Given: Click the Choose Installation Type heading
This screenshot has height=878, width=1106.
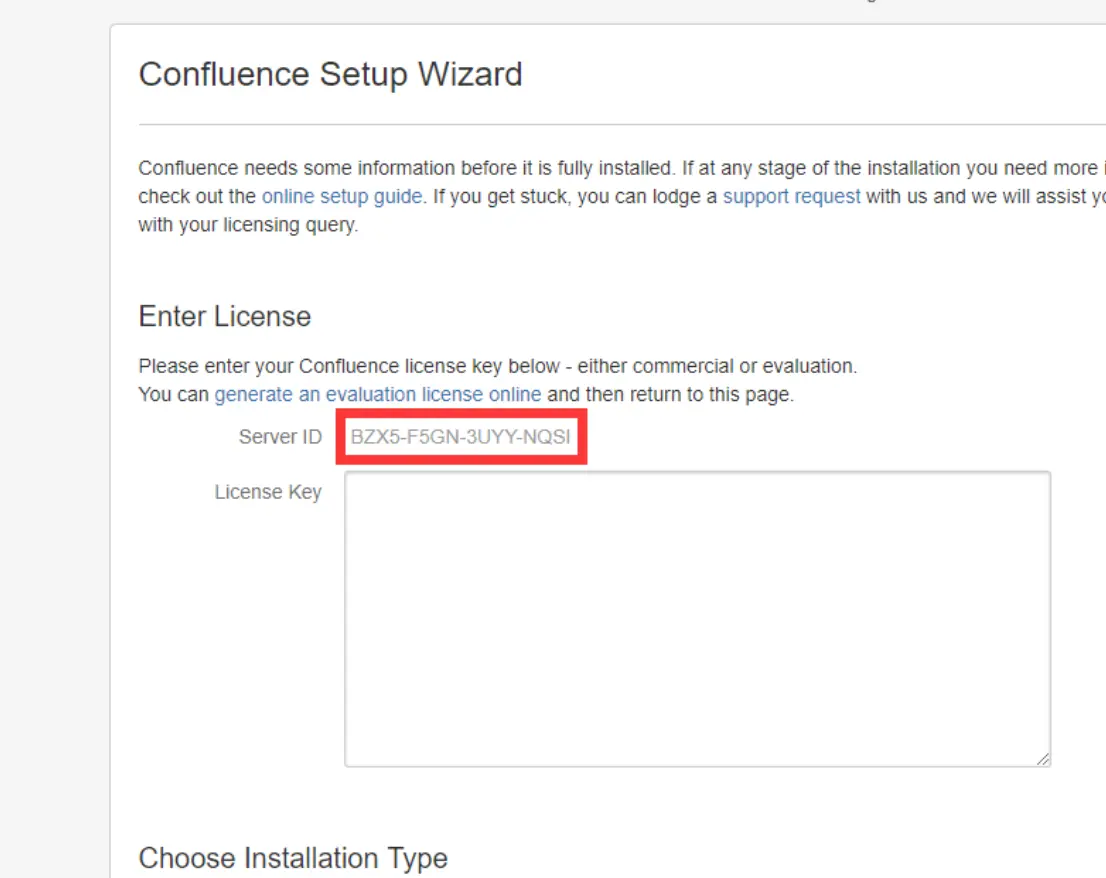Looking at the screenshot, I should coord(293,858).
